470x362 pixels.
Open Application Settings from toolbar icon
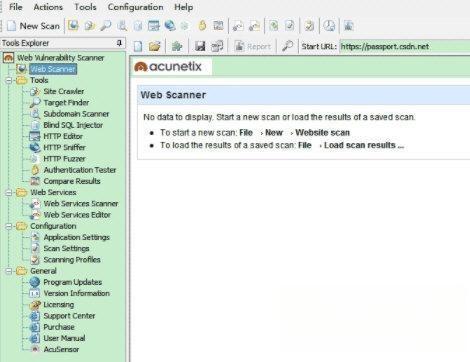274,26
